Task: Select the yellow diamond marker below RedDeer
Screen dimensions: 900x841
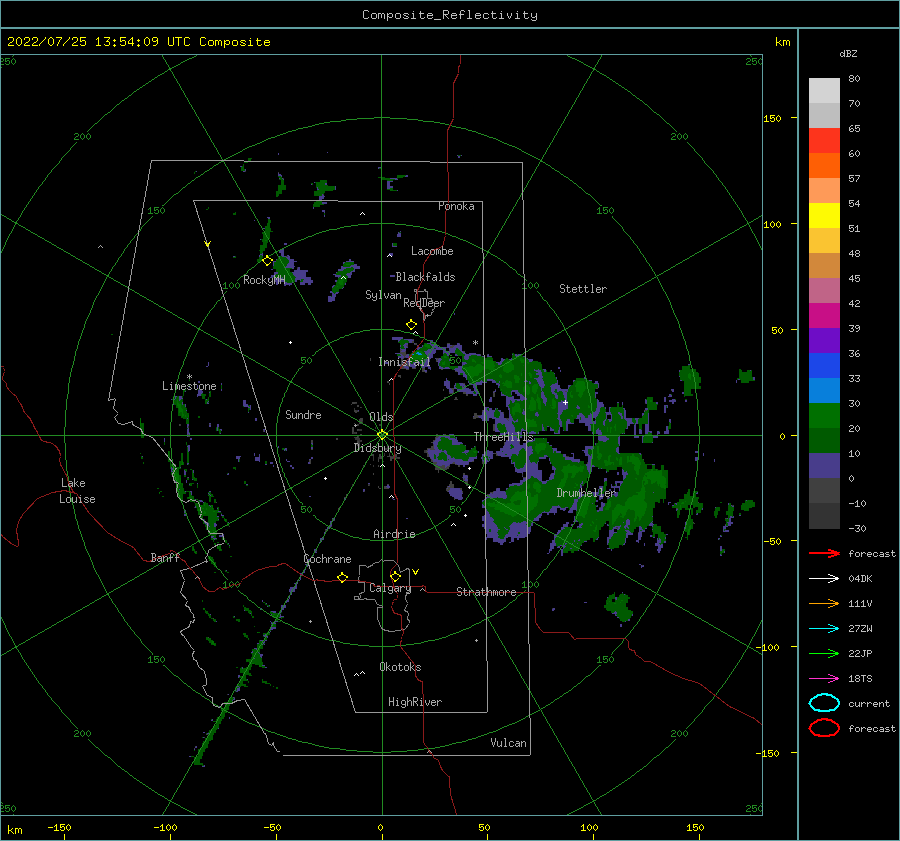Action: coord(411,325)
